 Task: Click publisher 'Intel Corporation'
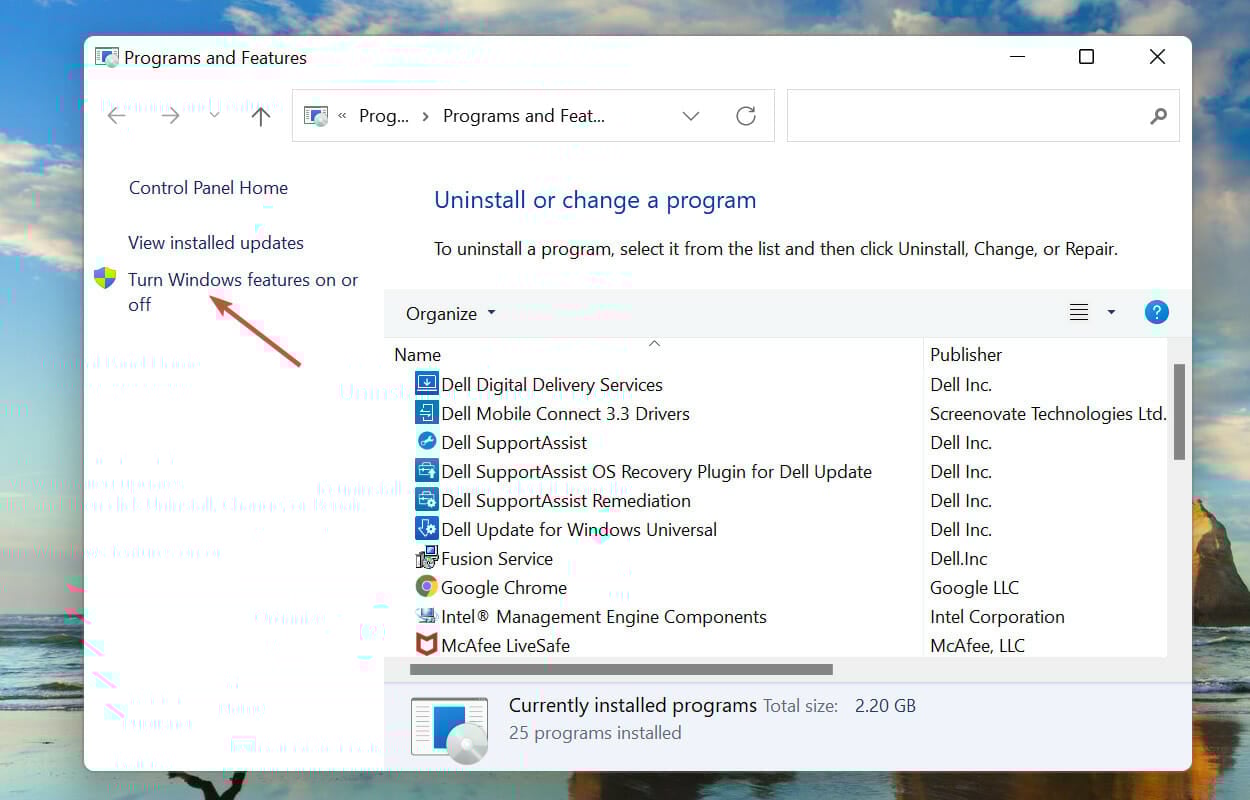[x=997, y=617]
